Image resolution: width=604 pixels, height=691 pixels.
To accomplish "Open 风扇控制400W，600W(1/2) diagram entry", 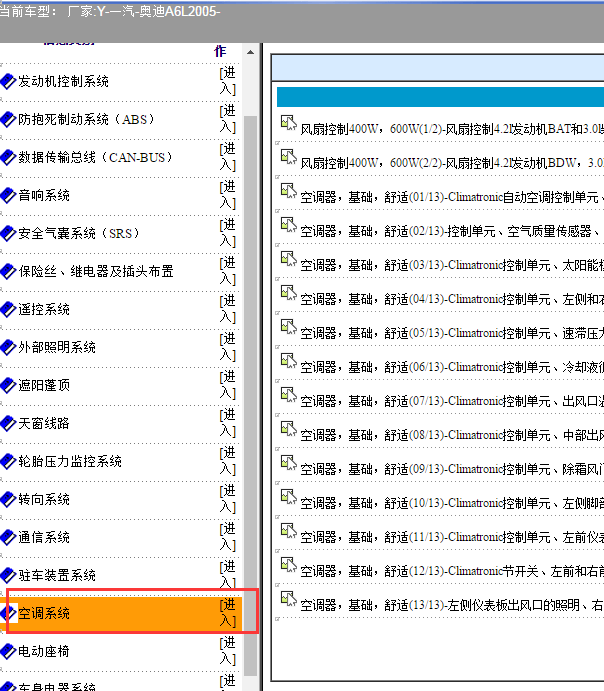I will pyautogui.click(x=452, y=129).
